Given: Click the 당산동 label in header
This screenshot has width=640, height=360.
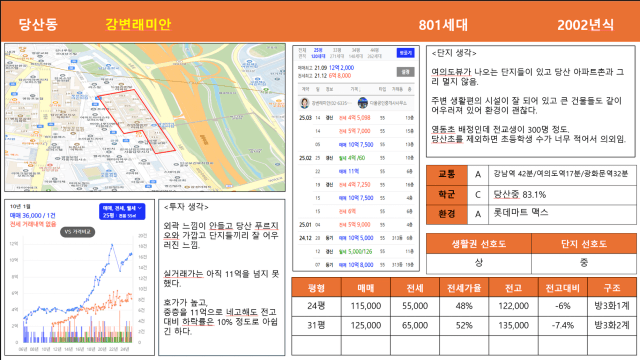Looking at the screenshot, I should [x=38, y=24].
